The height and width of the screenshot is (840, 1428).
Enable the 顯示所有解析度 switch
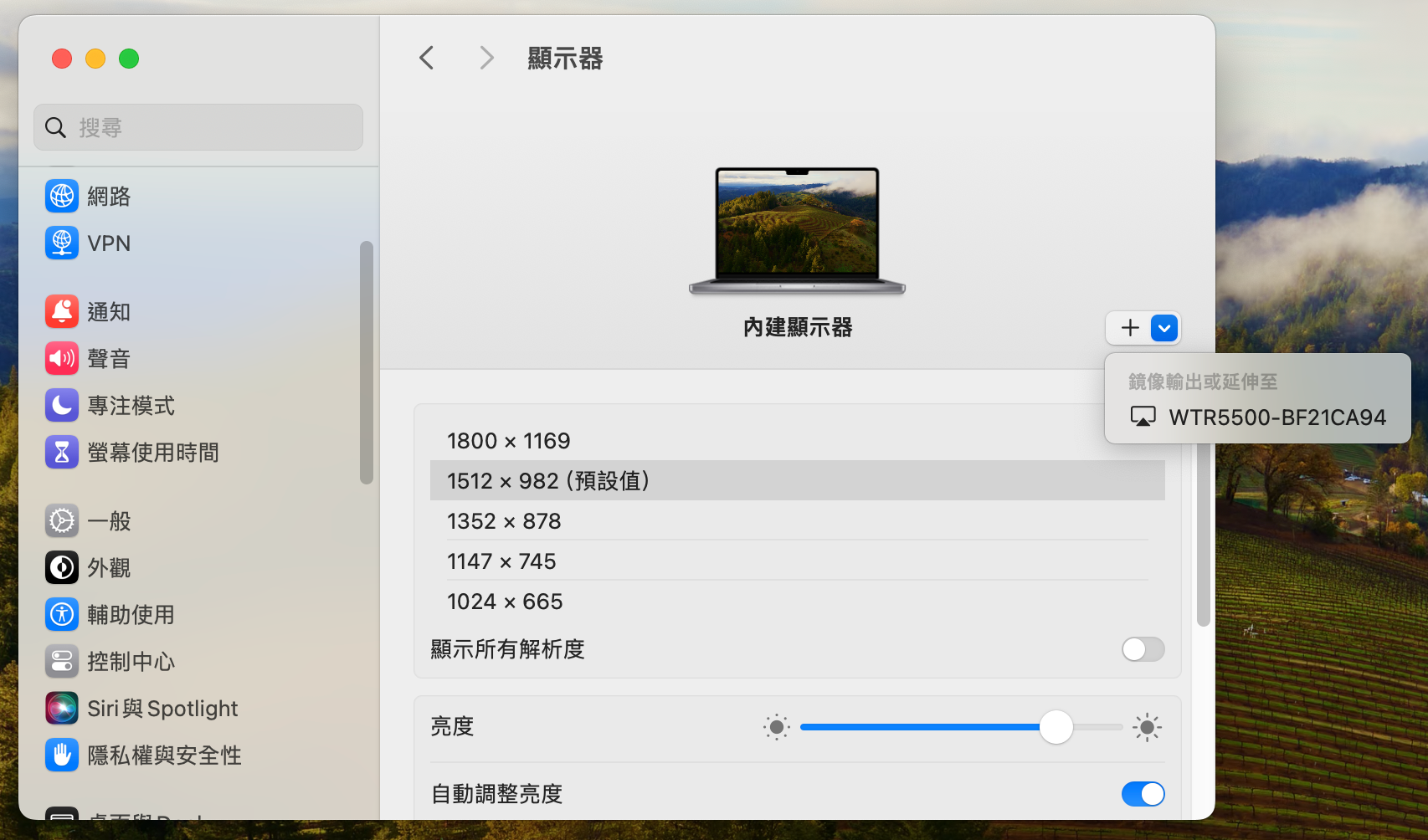coord(1143,649)
